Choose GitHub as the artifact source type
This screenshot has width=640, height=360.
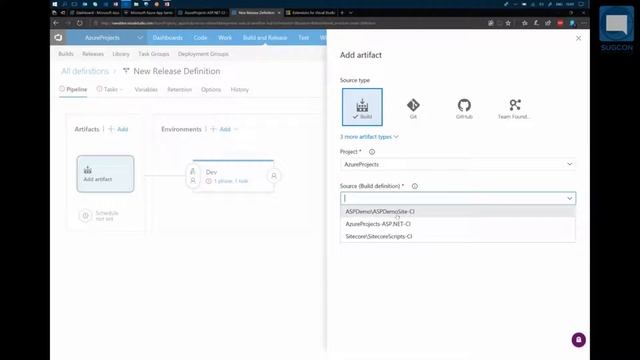[464, 109]
